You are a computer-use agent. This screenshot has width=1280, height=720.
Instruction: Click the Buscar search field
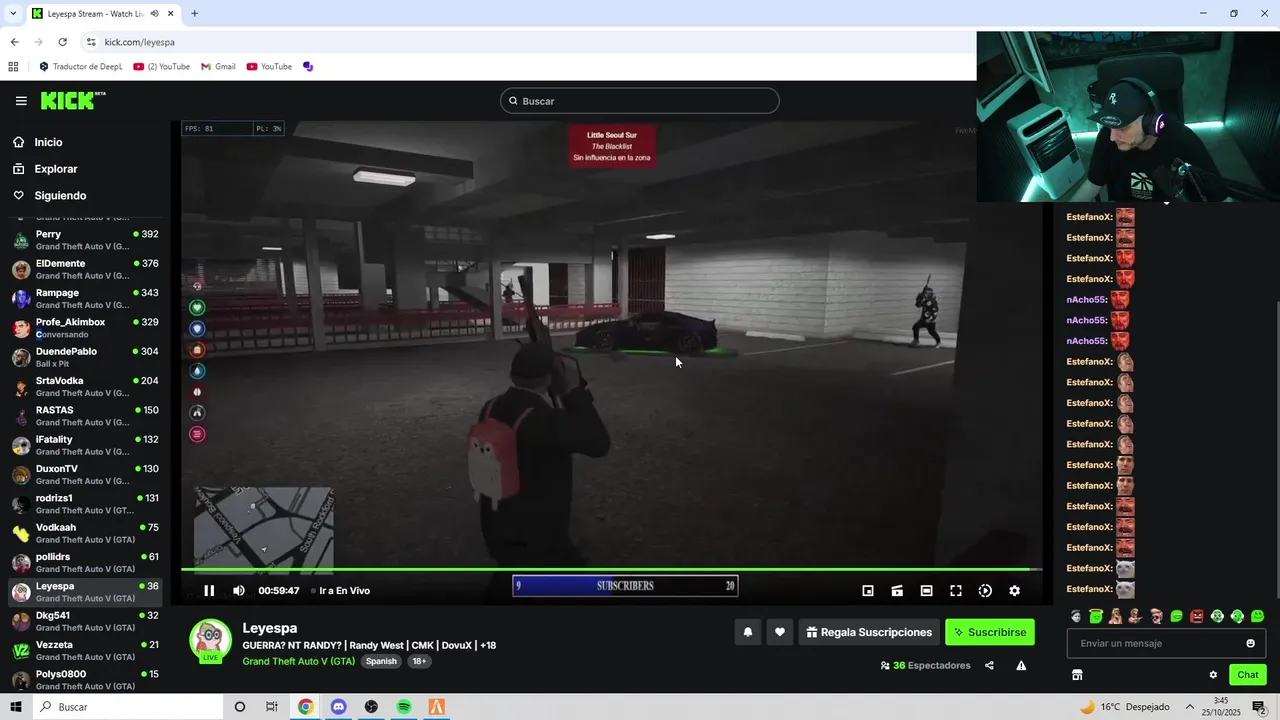pyautogui.click(x=640, y=101)
